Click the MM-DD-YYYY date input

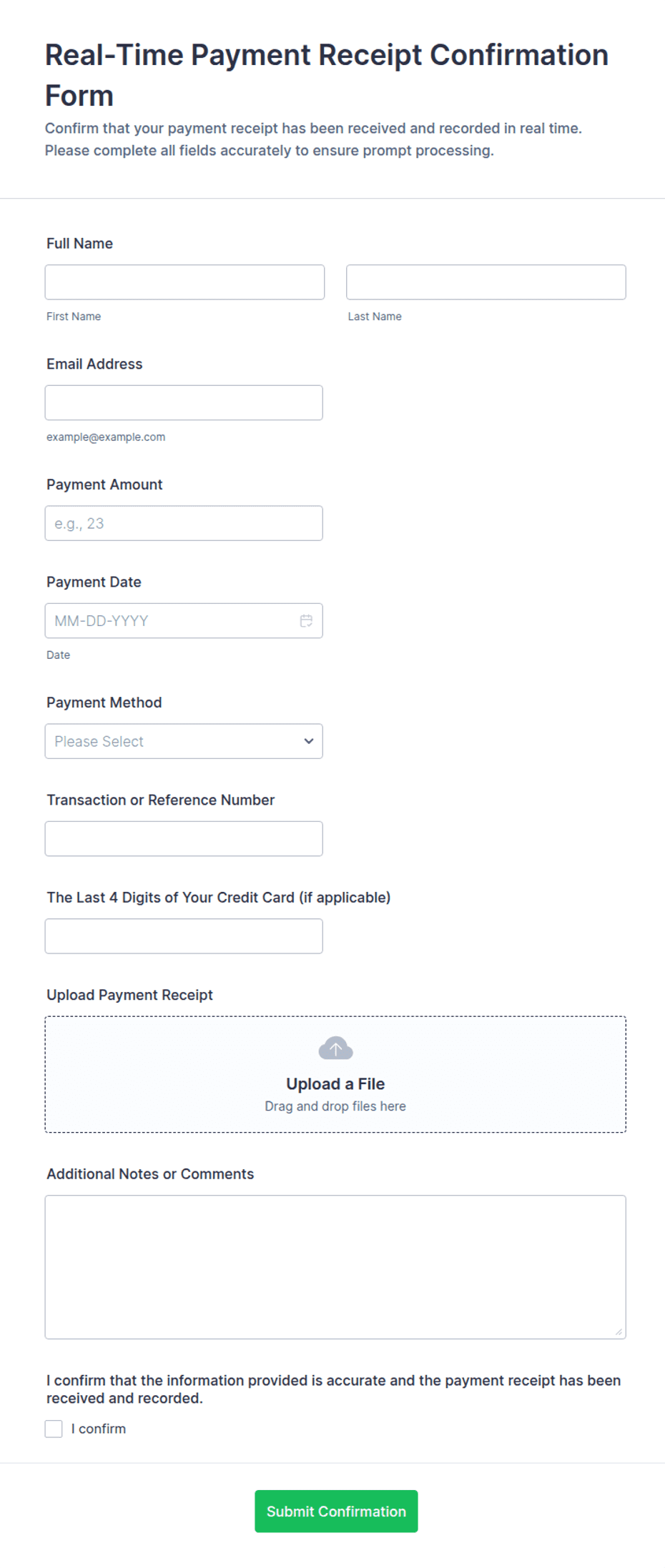pos(184,620)
